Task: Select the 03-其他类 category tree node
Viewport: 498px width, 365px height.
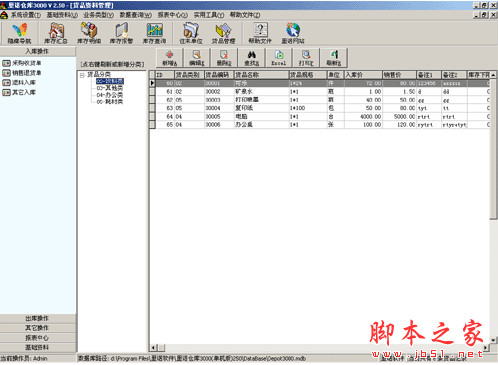Action: 110,88
